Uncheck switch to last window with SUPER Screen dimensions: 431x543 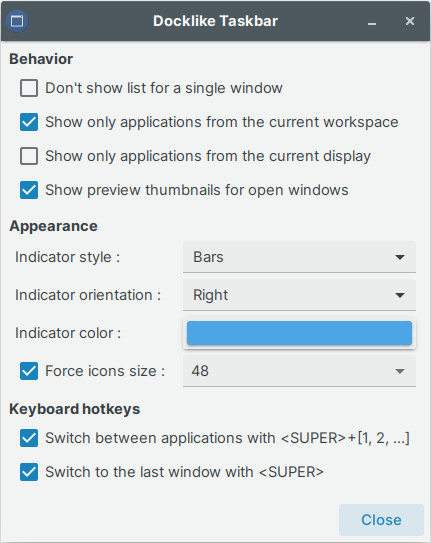pyautogui.click(x=29, y=472)
